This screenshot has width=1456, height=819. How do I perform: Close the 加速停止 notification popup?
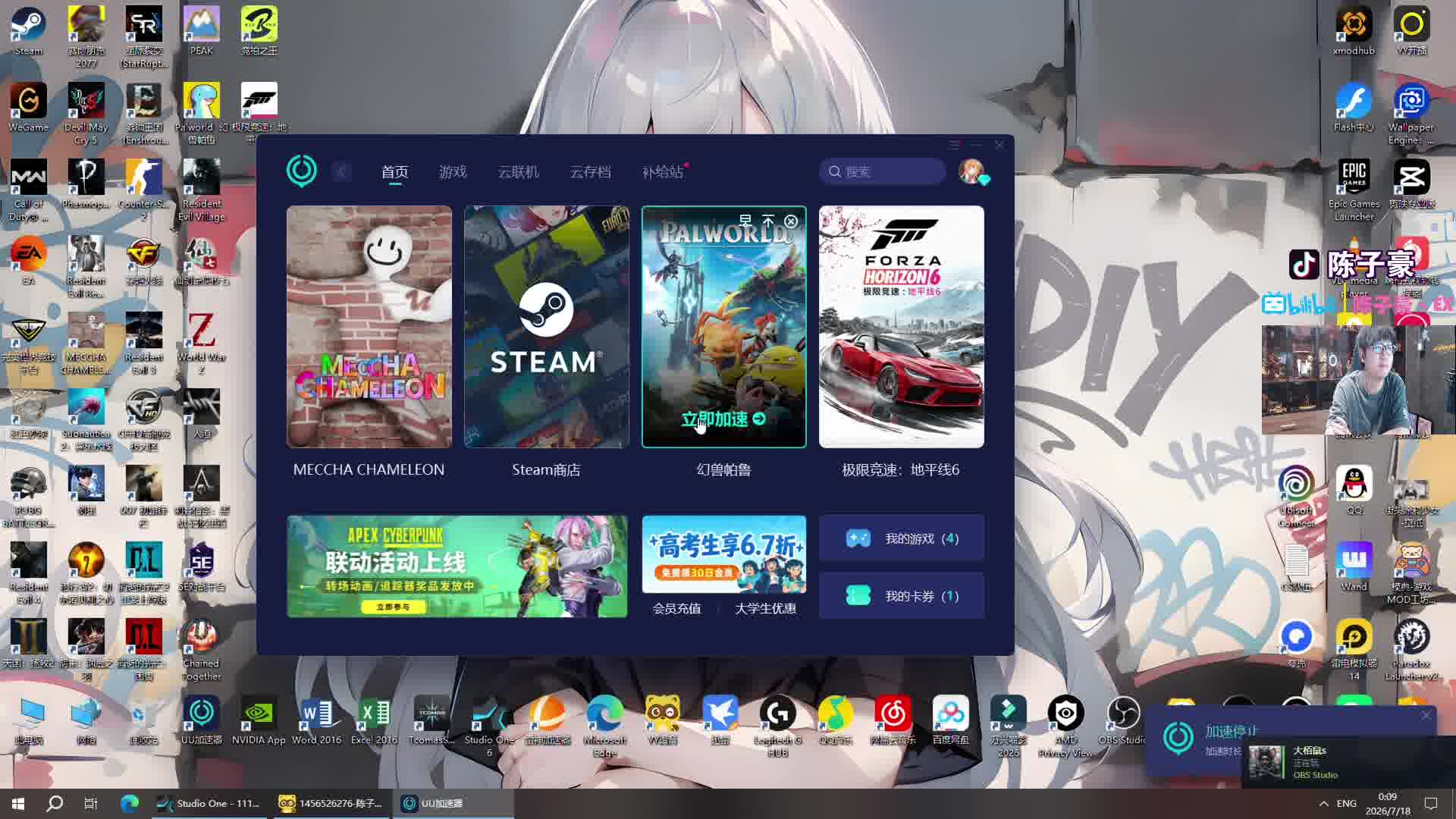coord(1426,715)
